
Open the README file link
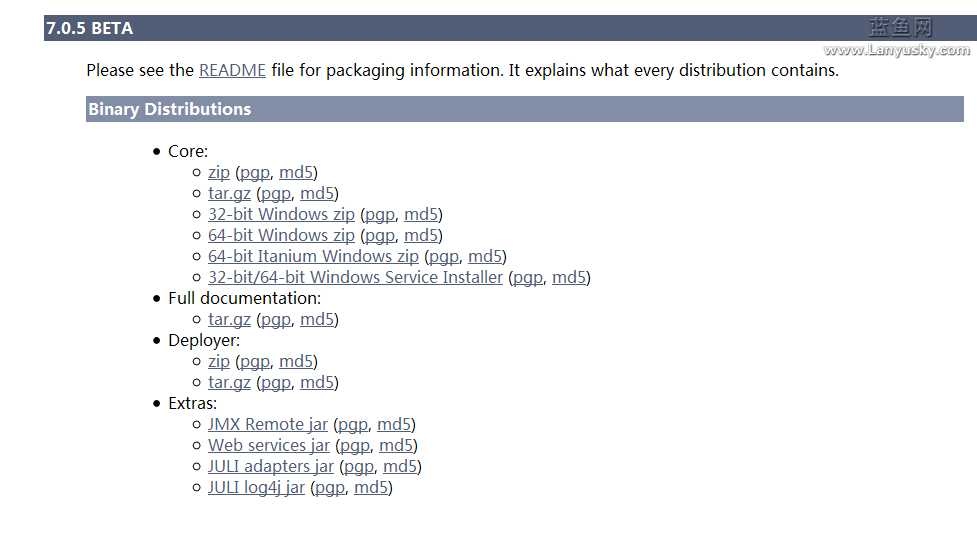pyautogui.click(x=232, y=70)
